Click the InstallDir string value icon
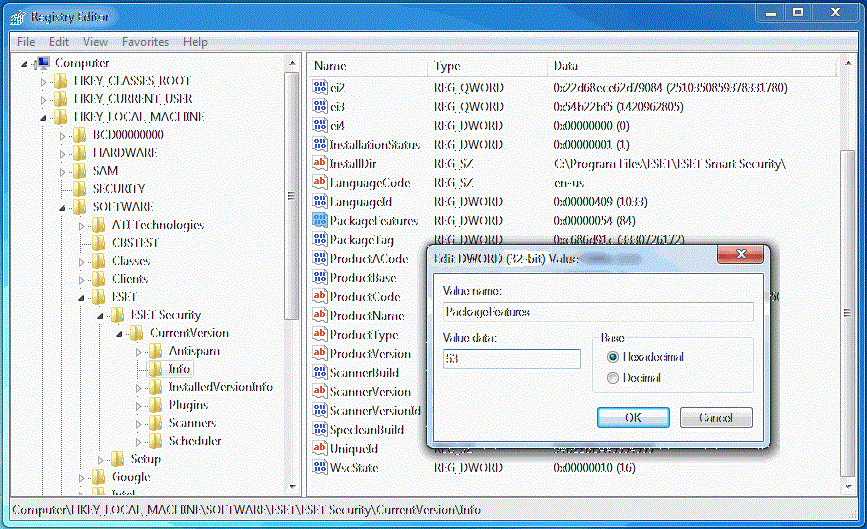The image size is (867, 529). 320,164
